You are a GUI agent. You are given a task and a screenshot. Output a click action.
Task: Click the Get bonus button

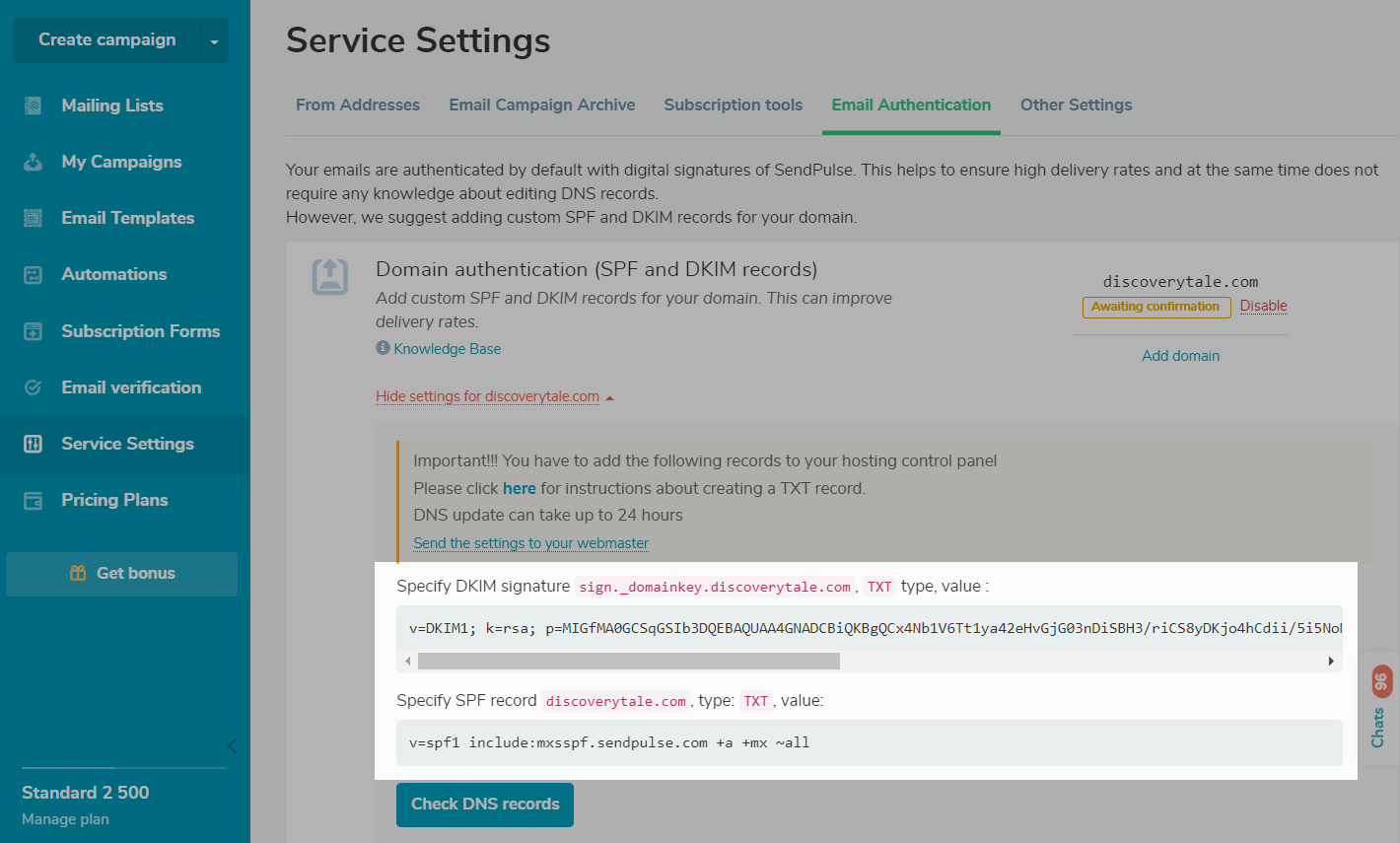(x=122, y=573)
